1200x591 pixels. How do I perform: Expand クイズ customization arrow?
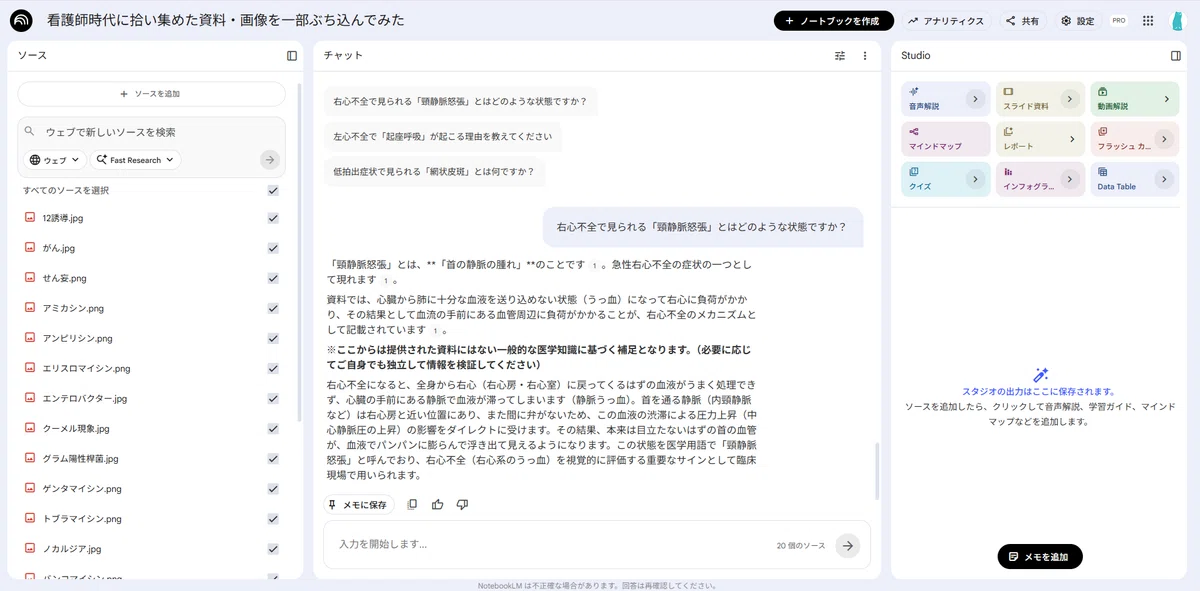pos(976,179)
